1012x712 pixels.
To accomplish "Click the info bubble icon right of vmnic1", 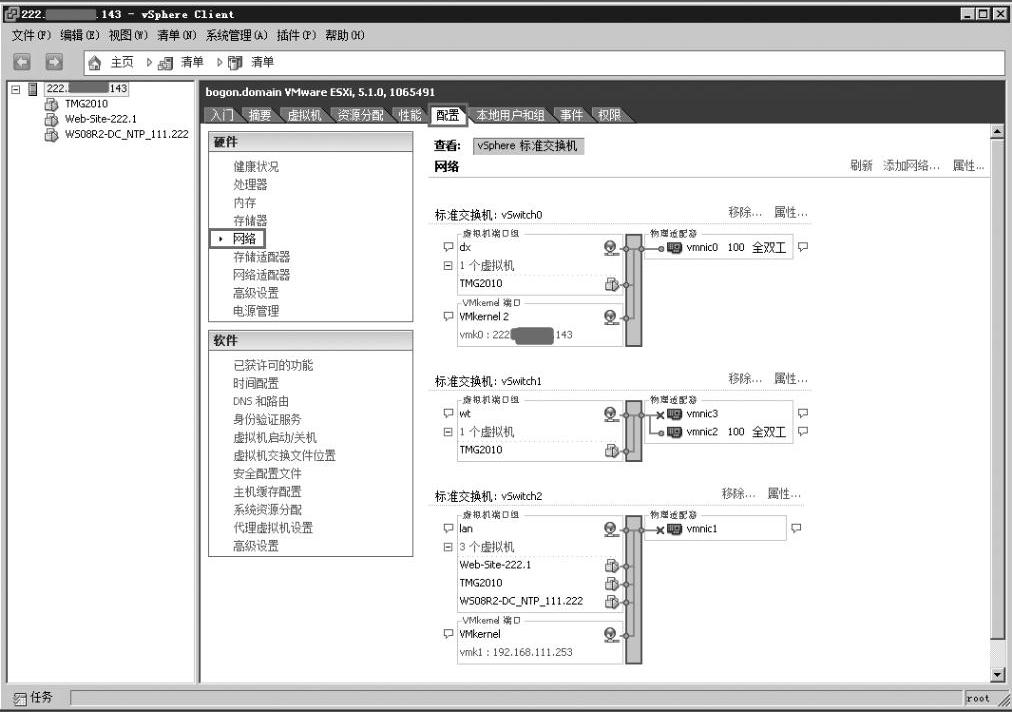I will [796, 529].
